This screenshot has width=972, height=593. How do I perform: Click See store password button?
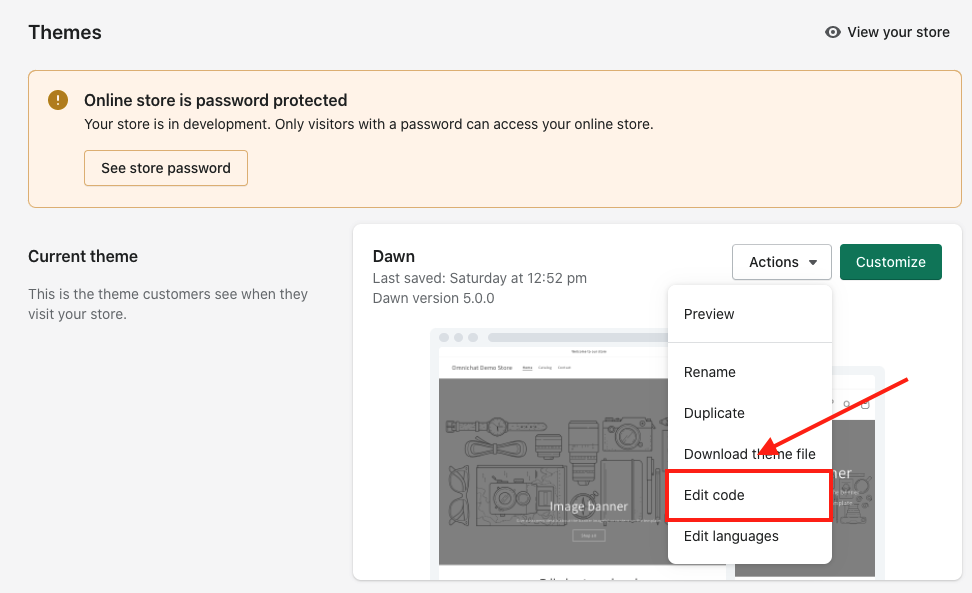[166, 168]
